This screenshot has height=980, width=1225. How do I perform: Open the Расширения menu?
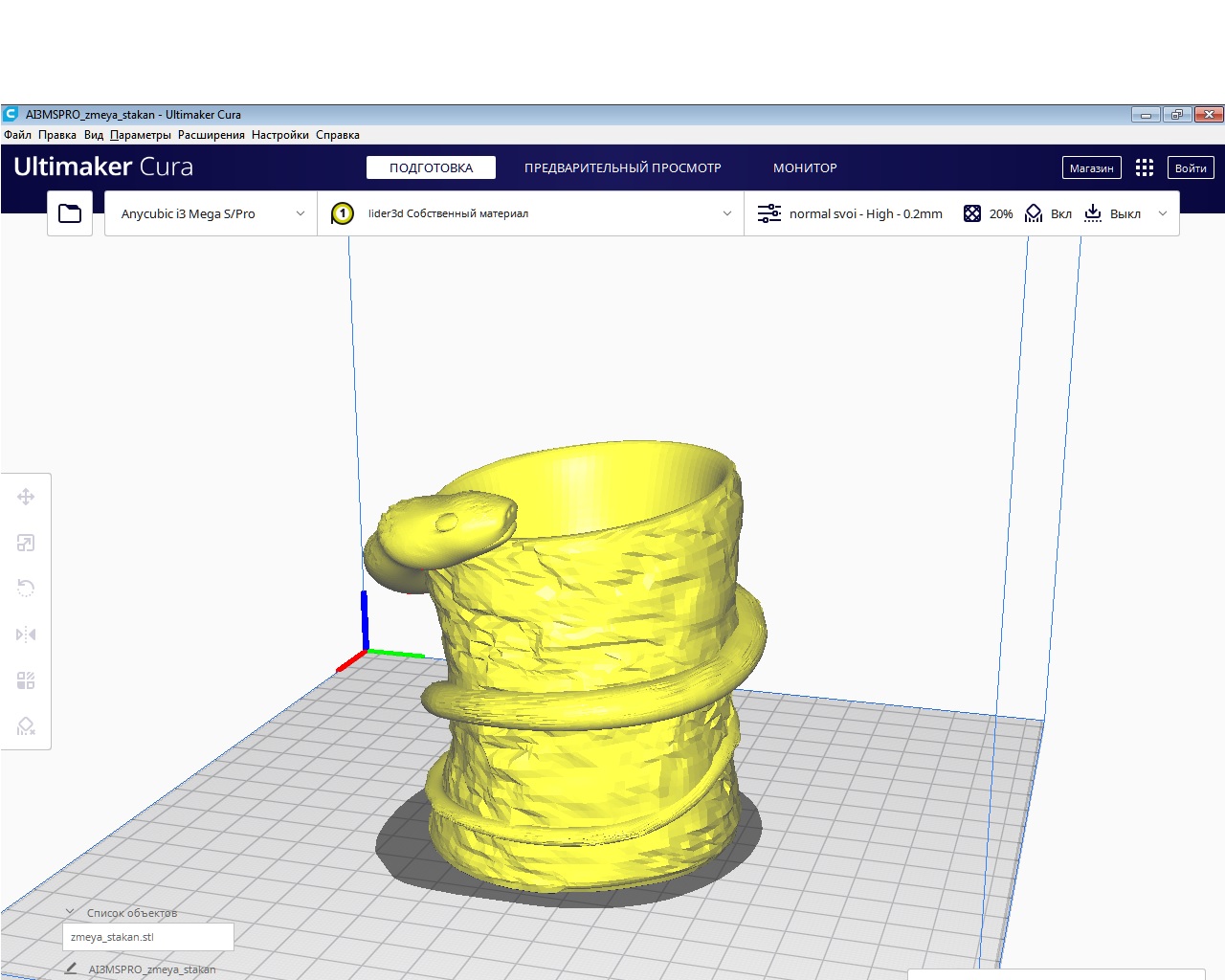(x=211, y=135)
